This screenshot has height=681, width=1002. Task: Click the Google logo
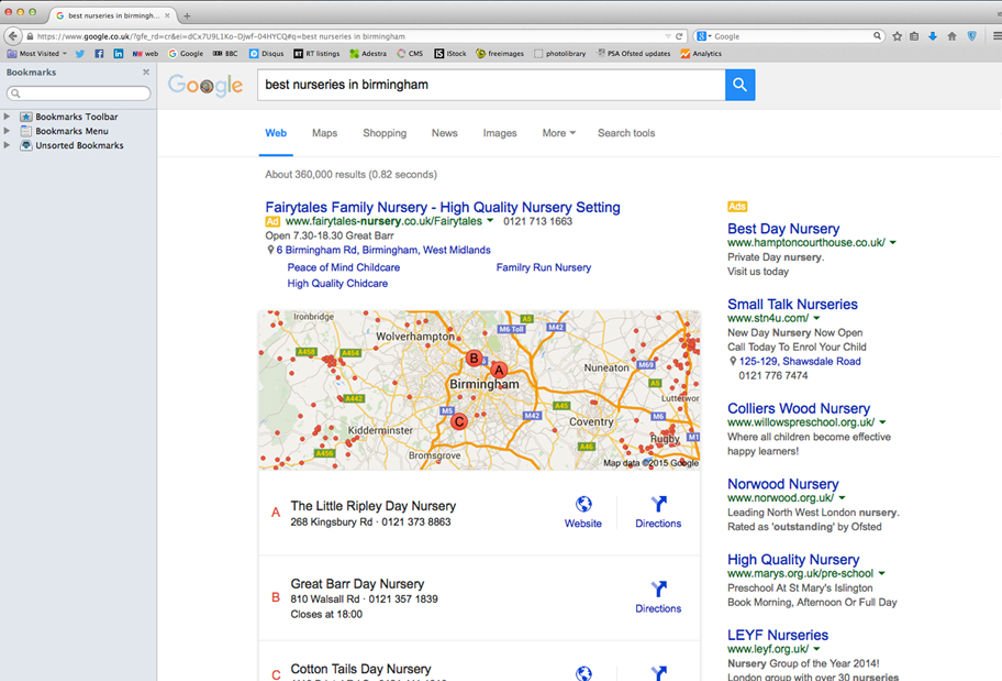205,85
